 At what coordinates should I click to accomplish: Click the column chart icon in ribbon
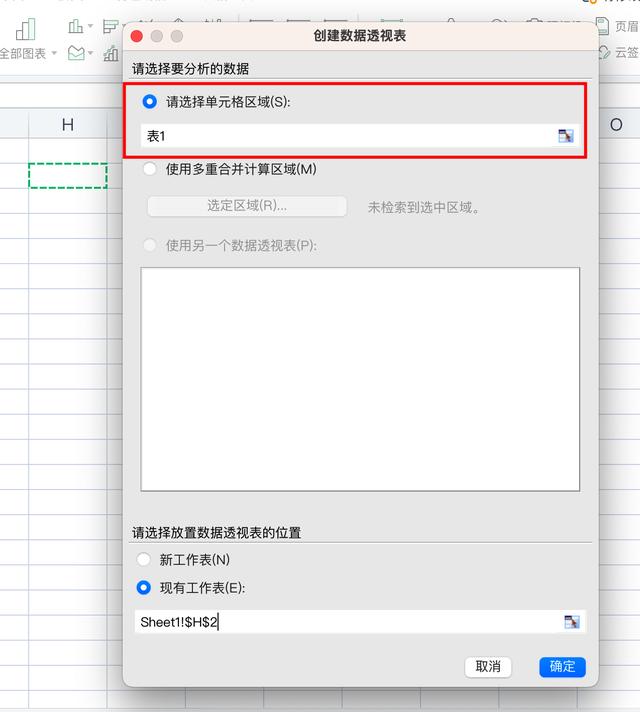[75, 26]
